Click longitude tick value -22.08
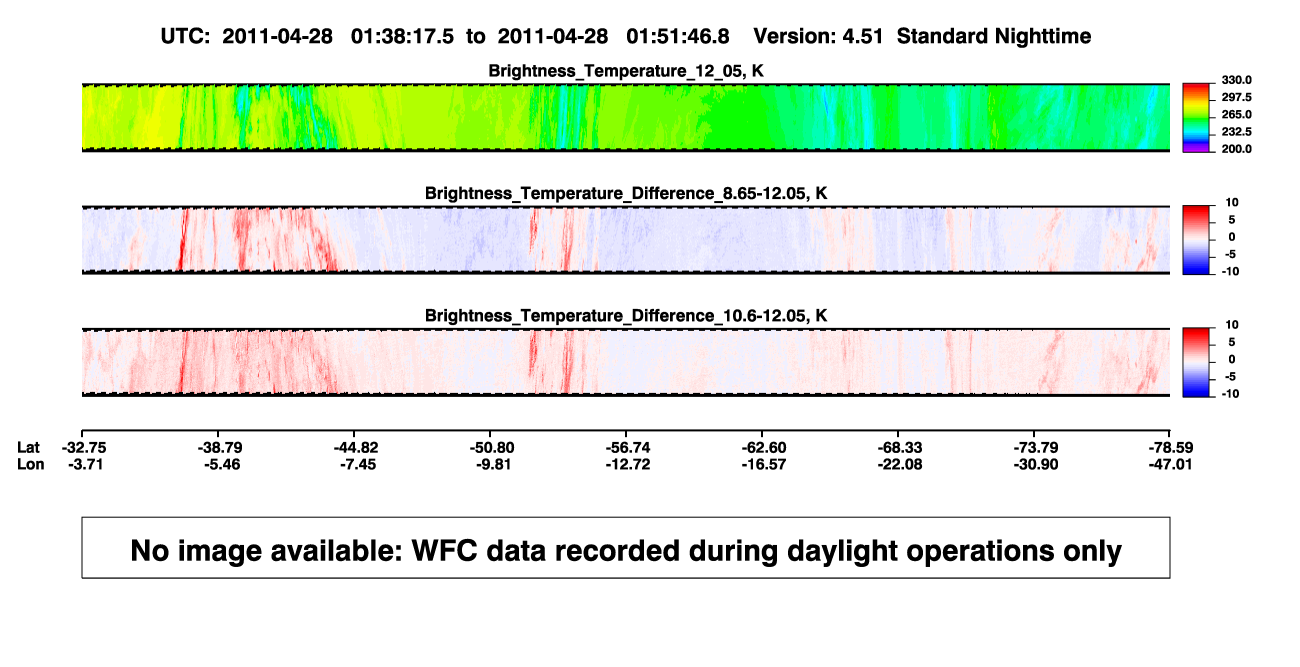This screenshot has height=667, width=1300. click(x=898, y=464)
